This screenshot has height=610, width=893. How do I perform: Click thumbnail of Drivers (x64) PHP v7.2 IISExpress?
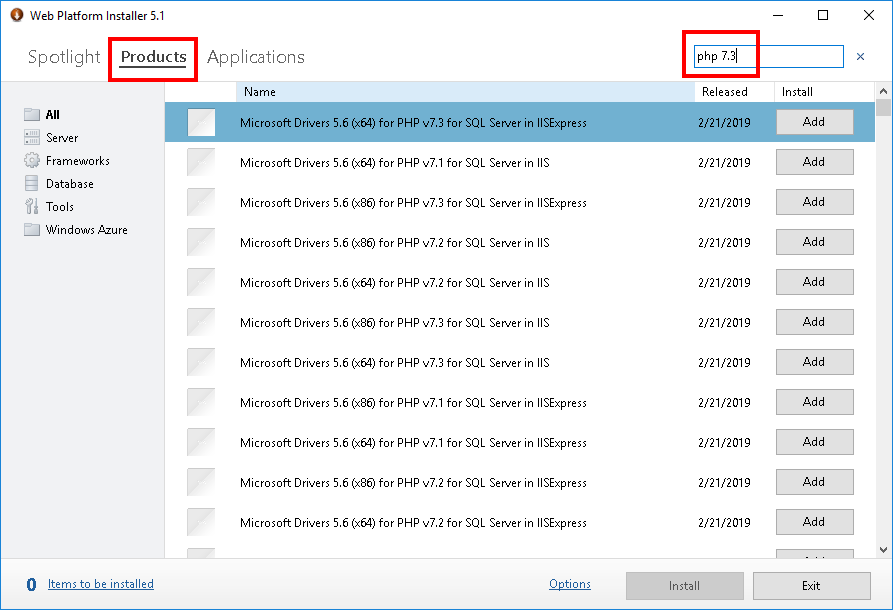(x=201, y=522)
